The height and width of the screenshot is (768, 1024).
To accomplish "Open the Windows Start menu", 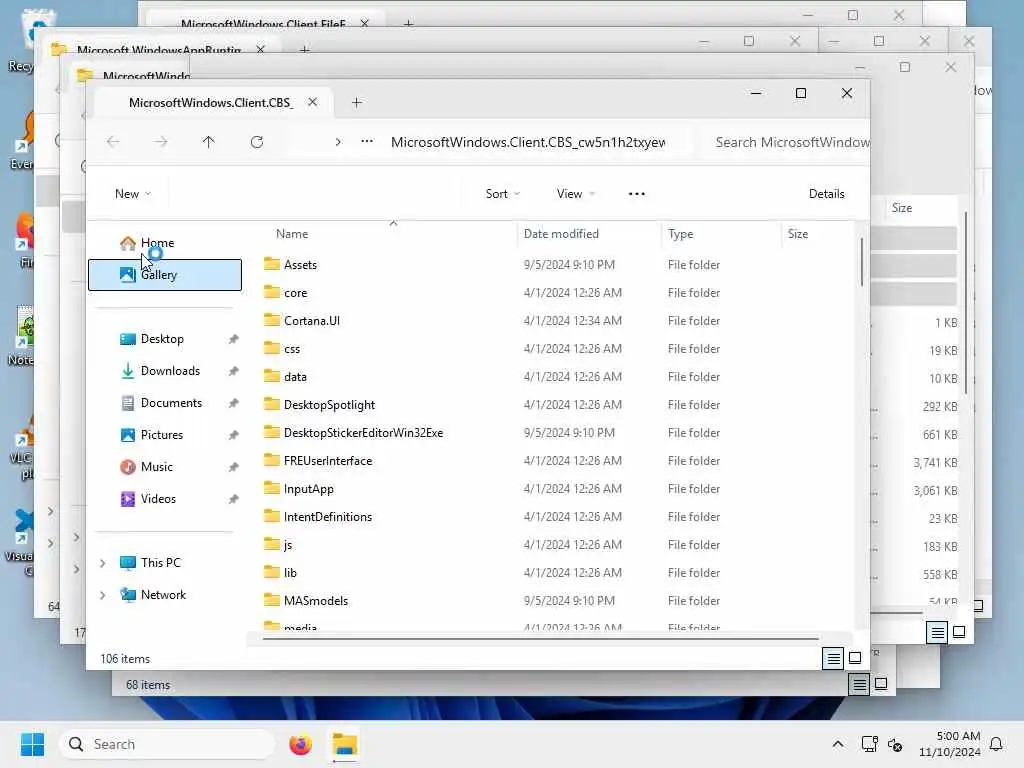I will click(32, 744).
